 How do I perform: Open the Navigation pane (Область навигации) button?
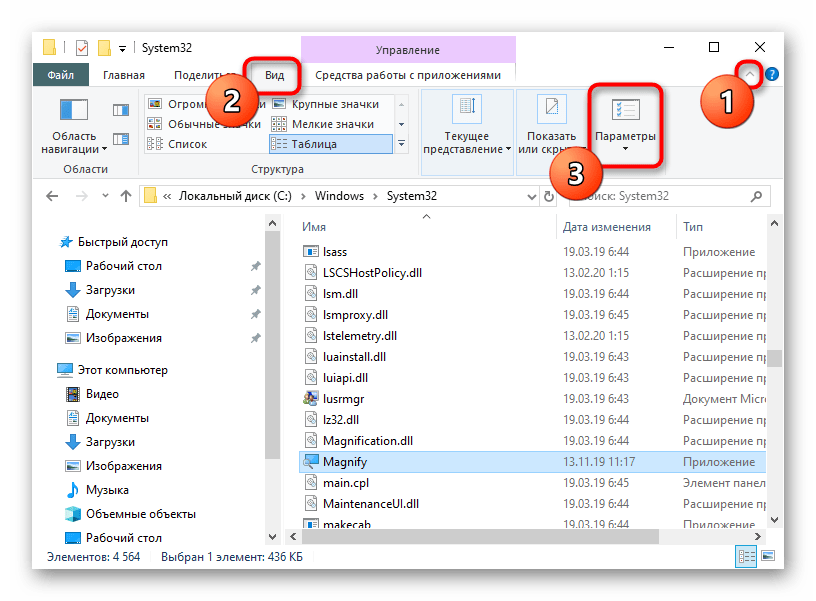tap(74, 126)
